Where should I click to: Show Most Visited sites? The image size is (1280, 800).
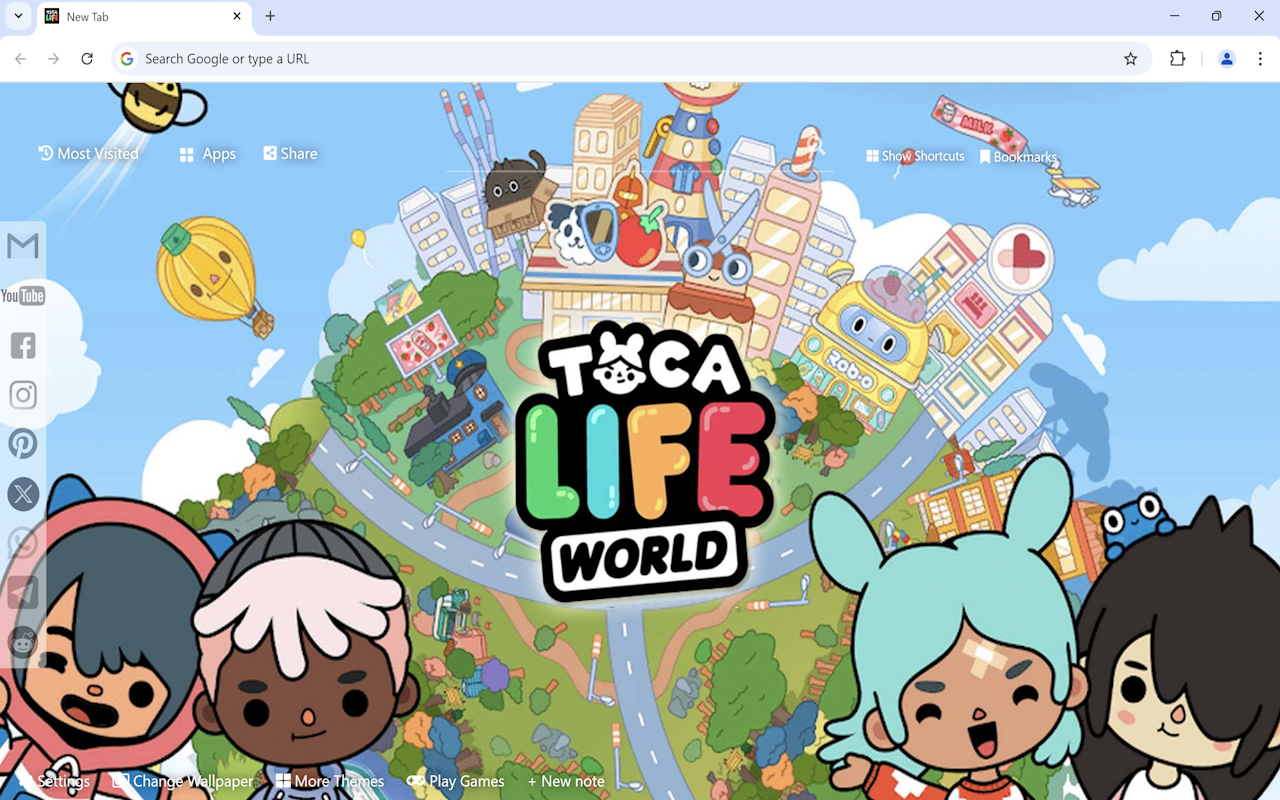[x=88, y=153]
